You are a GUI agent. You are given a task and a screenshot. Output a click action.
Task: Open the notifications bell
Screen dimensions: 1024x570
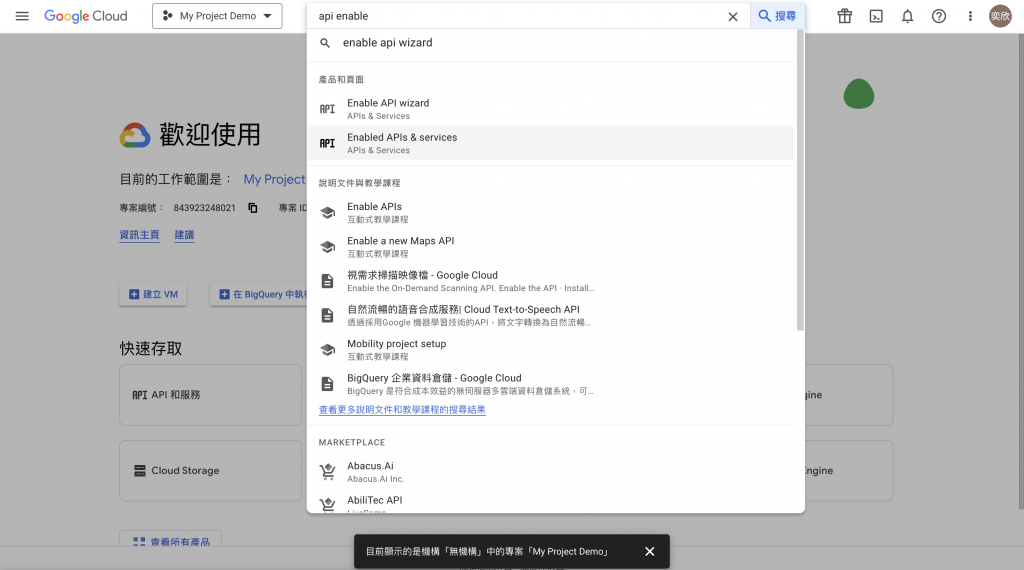click(x=907, y=16)
